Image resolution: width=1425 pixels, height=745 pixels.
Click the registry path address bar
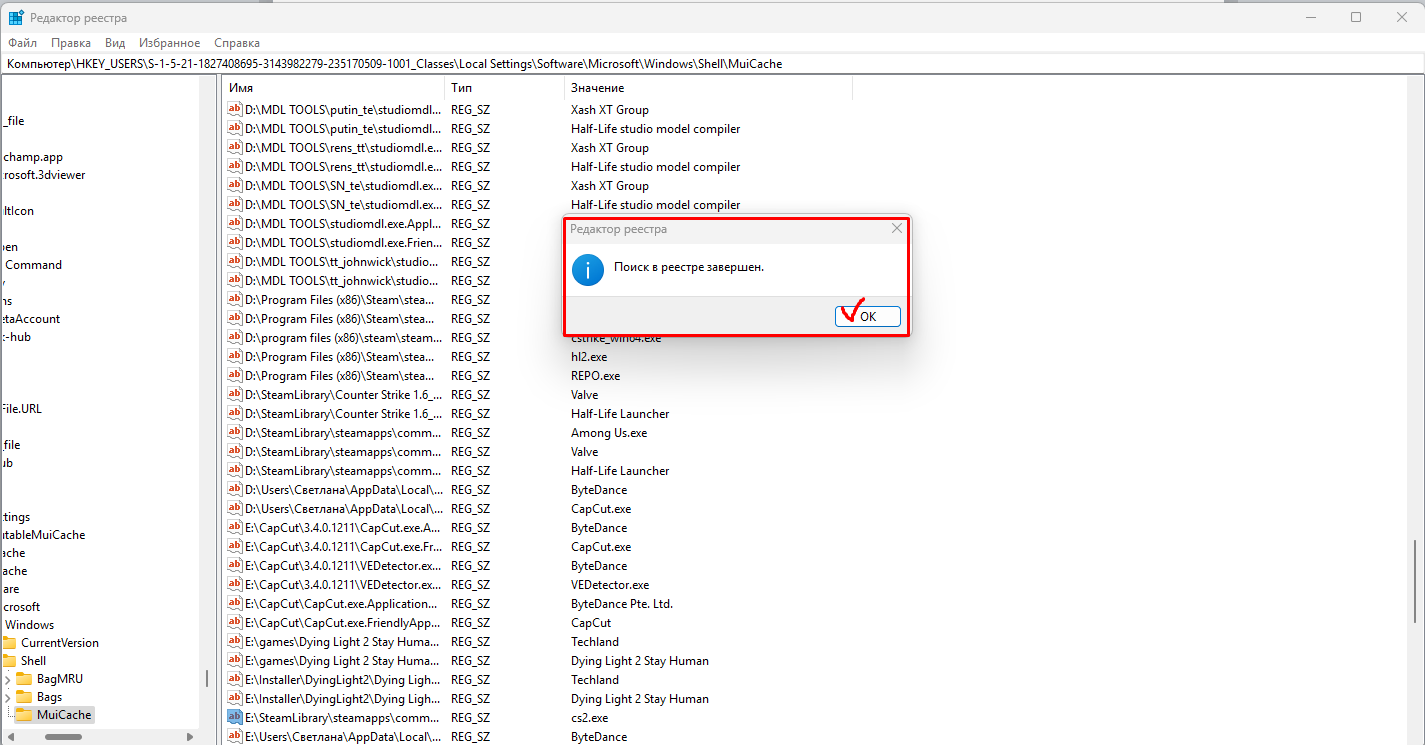[712, 63]
